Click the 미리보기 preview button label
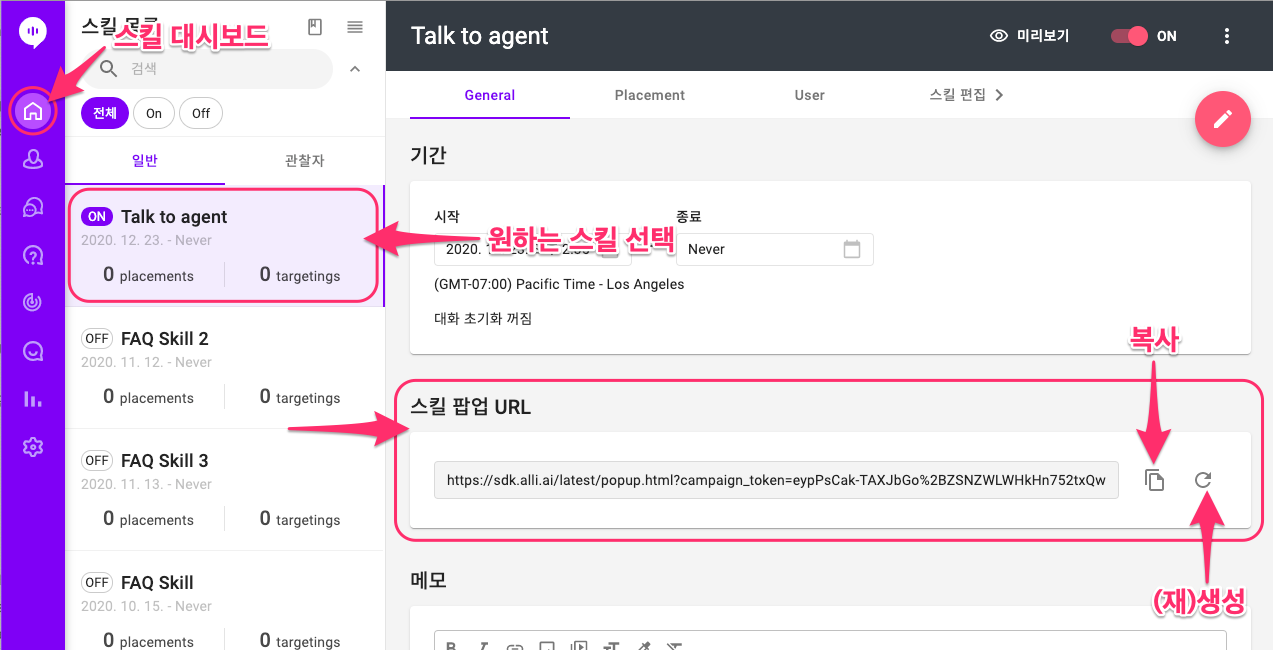Viewport: 1273px width, 650px height. click(x=1043, y=36)
